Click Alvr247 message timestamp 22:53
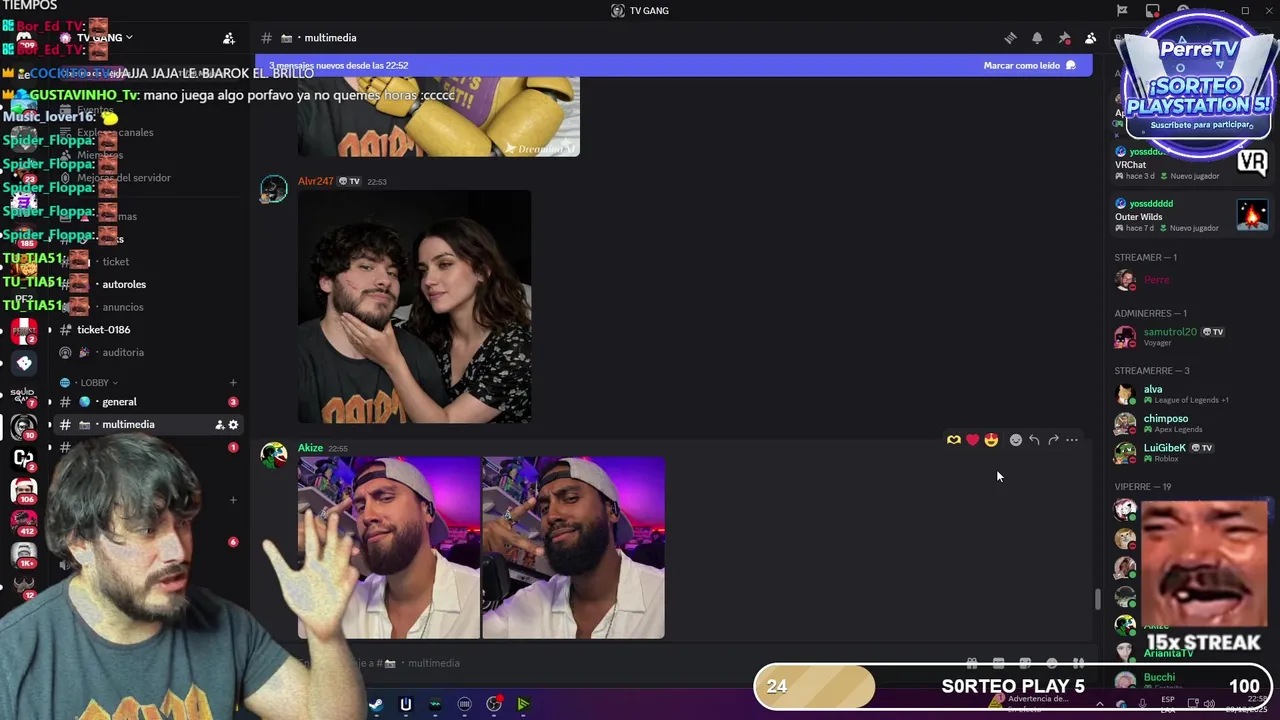This screenshot has height=720, width=1280. tap(376, 182)
